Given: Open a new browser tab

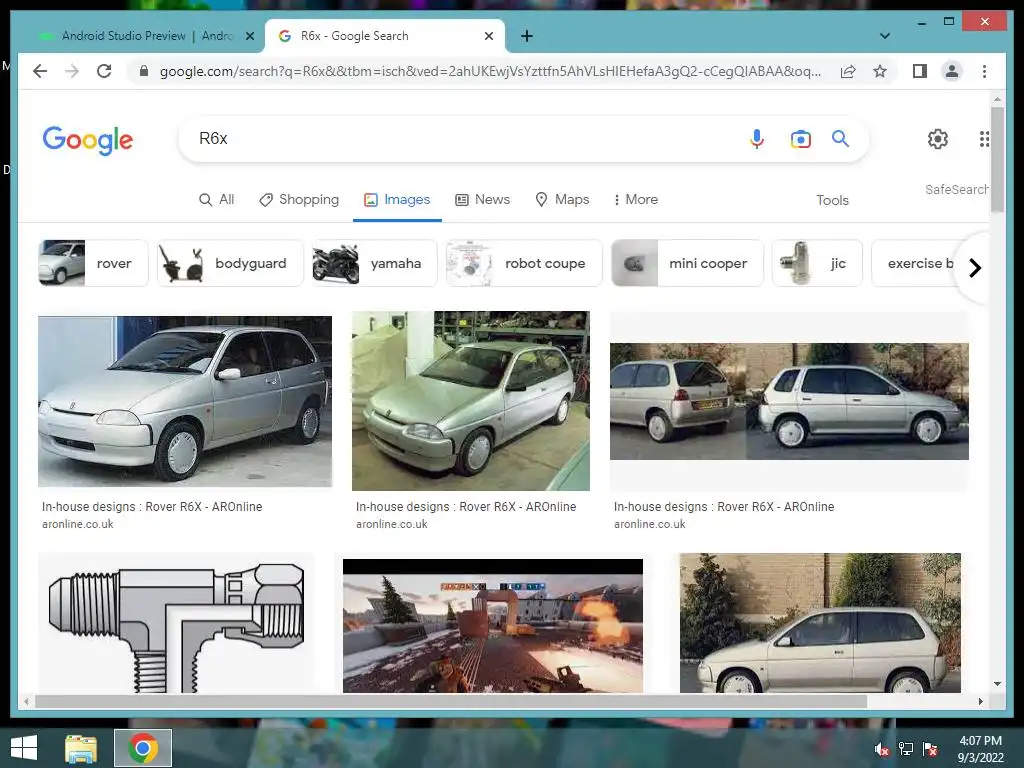Looking at the screenshot, I should click(527, 36).
